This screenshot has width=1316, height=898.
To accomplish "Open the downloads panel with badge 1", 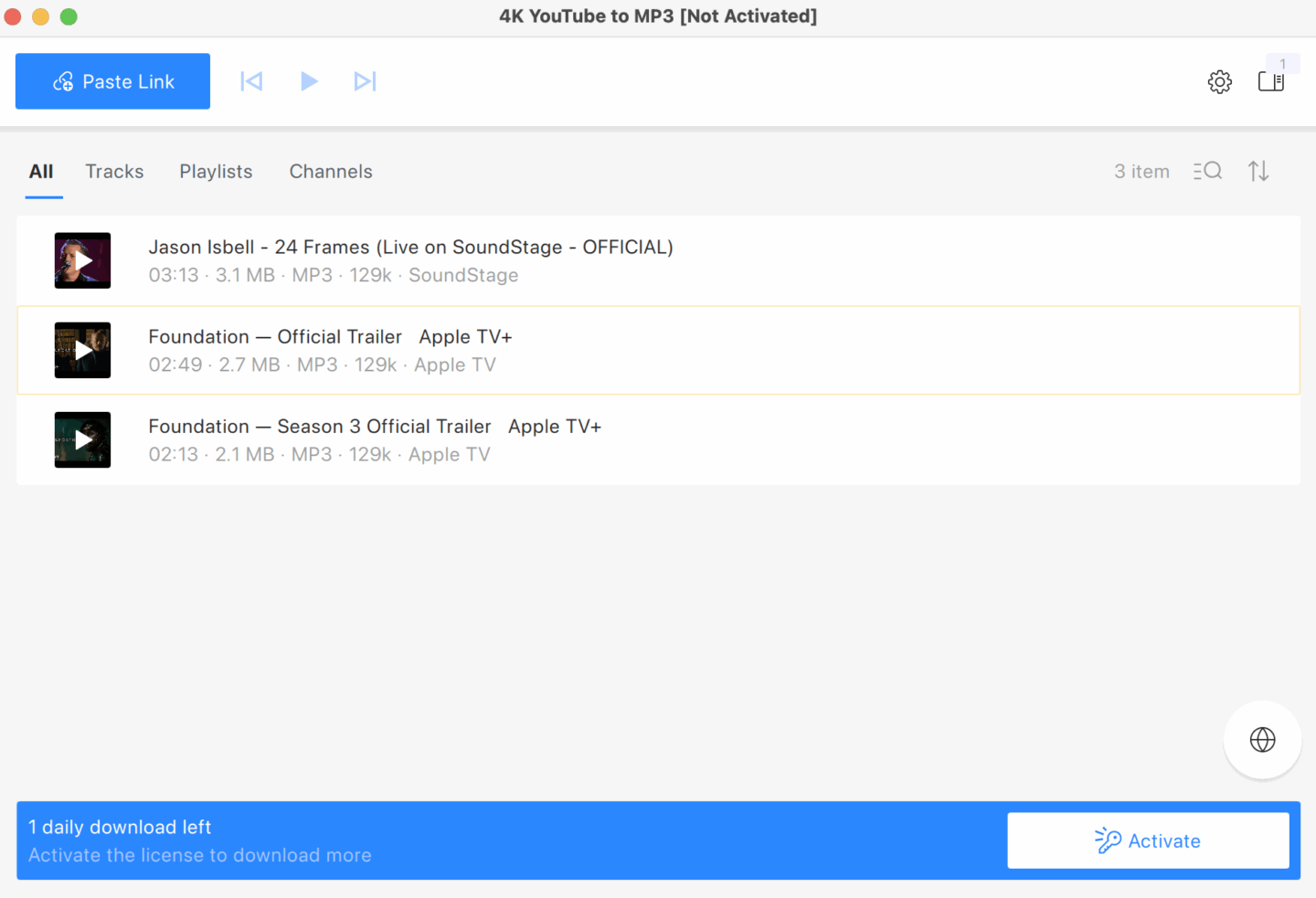I will pyautogui.click(x=1271, y=81).
